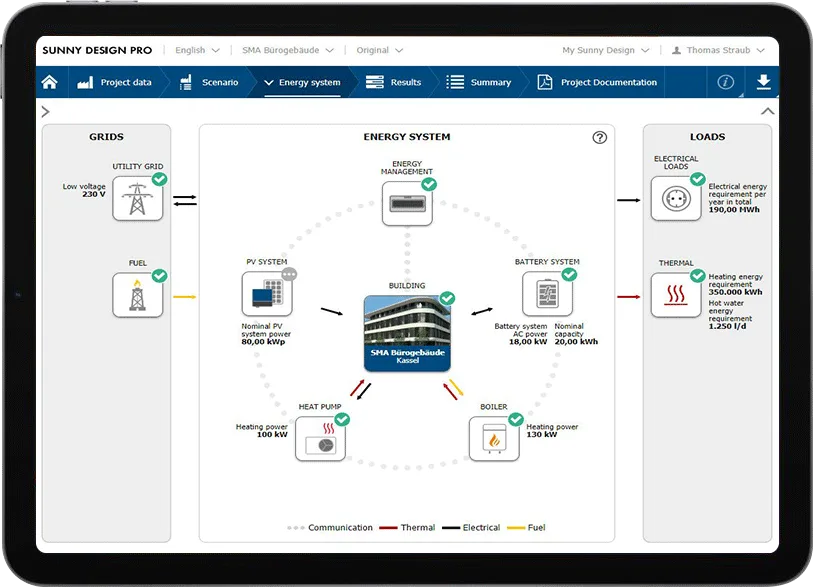
Task: Expand the left side panel arrow
Action: 46,111
